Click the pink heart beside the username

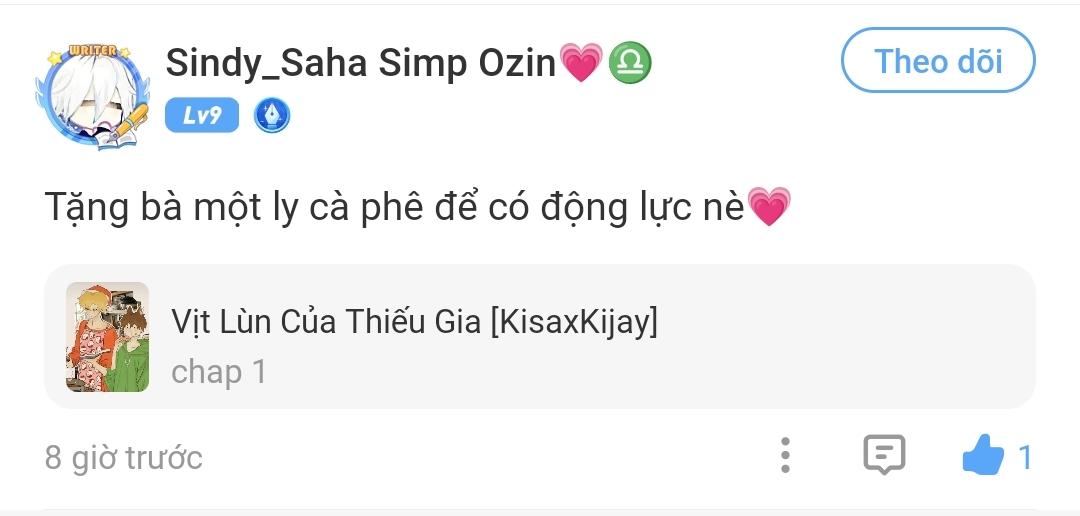pyautogui.click(x=581, y=63)
